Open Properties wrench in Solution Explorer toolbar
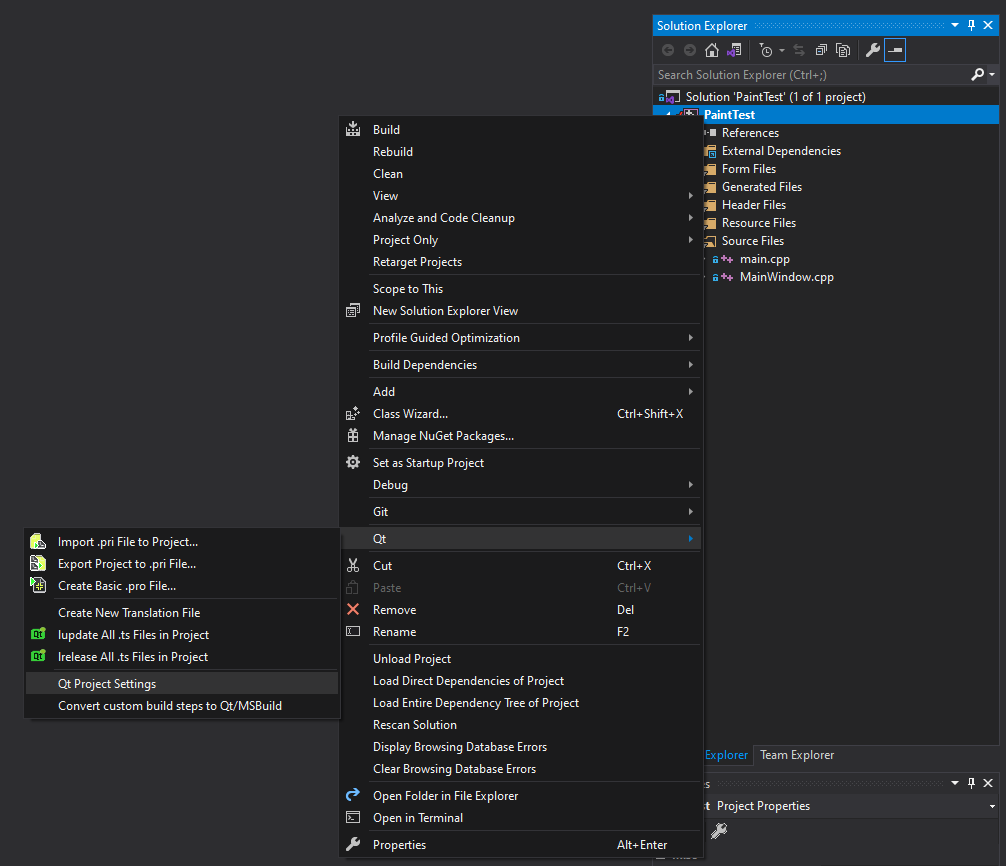The height and width of the screenshot is (866, 1006). coord(873,50)
